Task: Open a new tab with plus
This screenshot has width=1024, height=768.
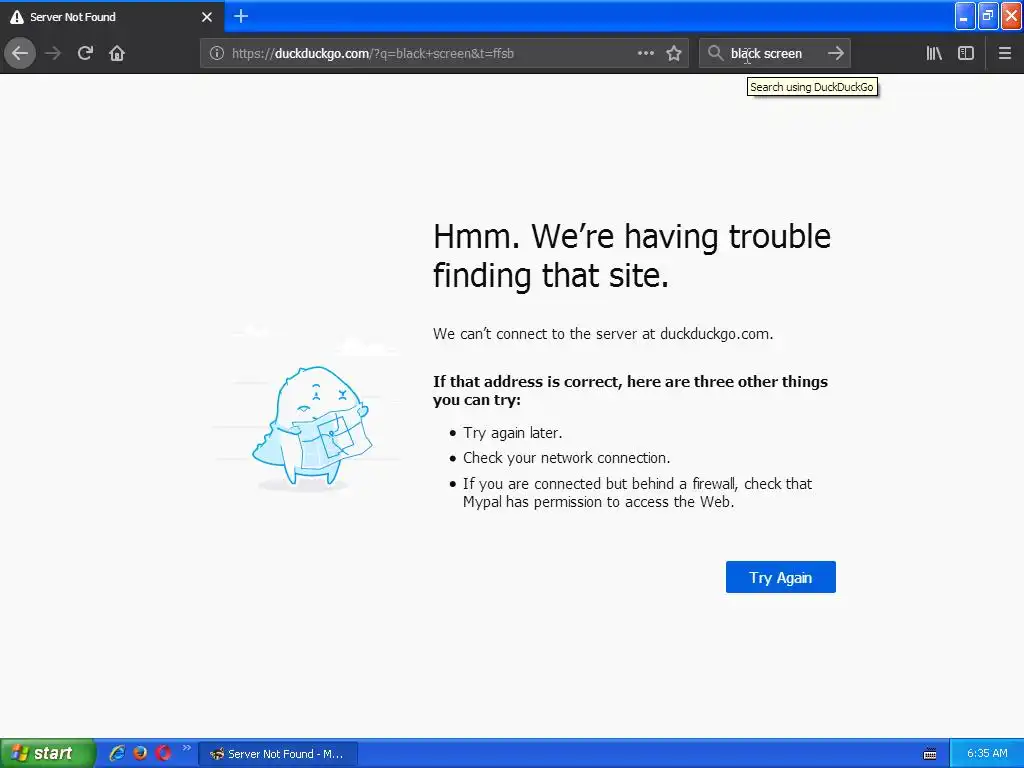Action: tap(240, 16)
